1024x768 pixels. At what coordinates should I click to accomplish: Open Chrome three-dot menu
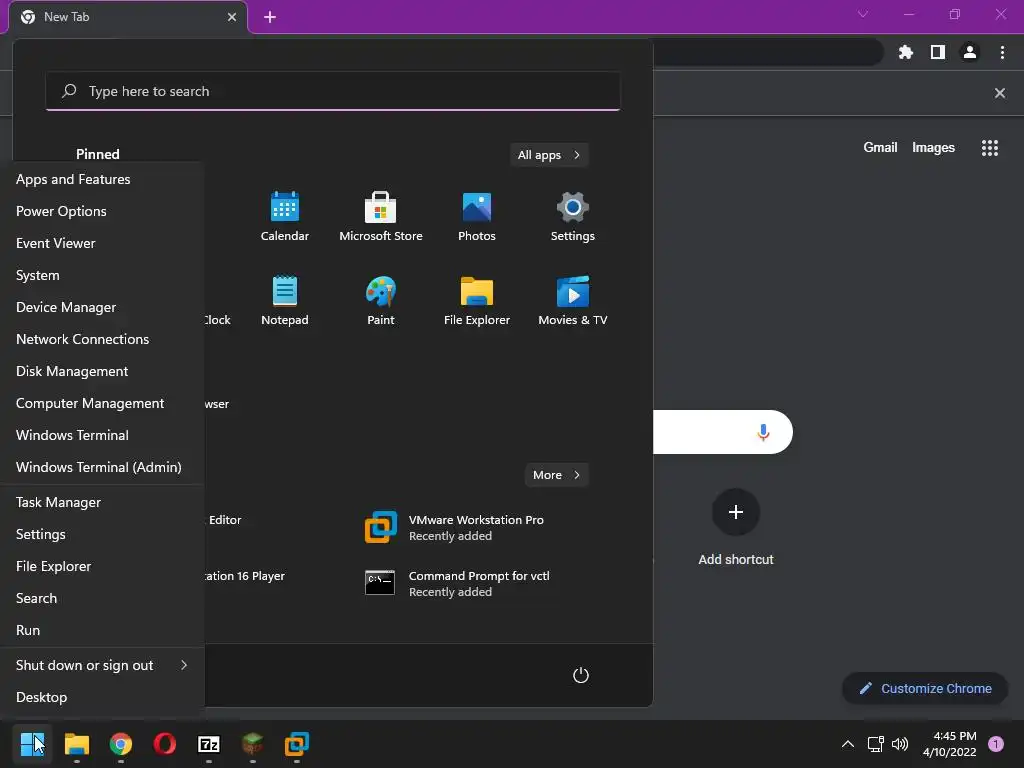click(x=1002, y=52)
